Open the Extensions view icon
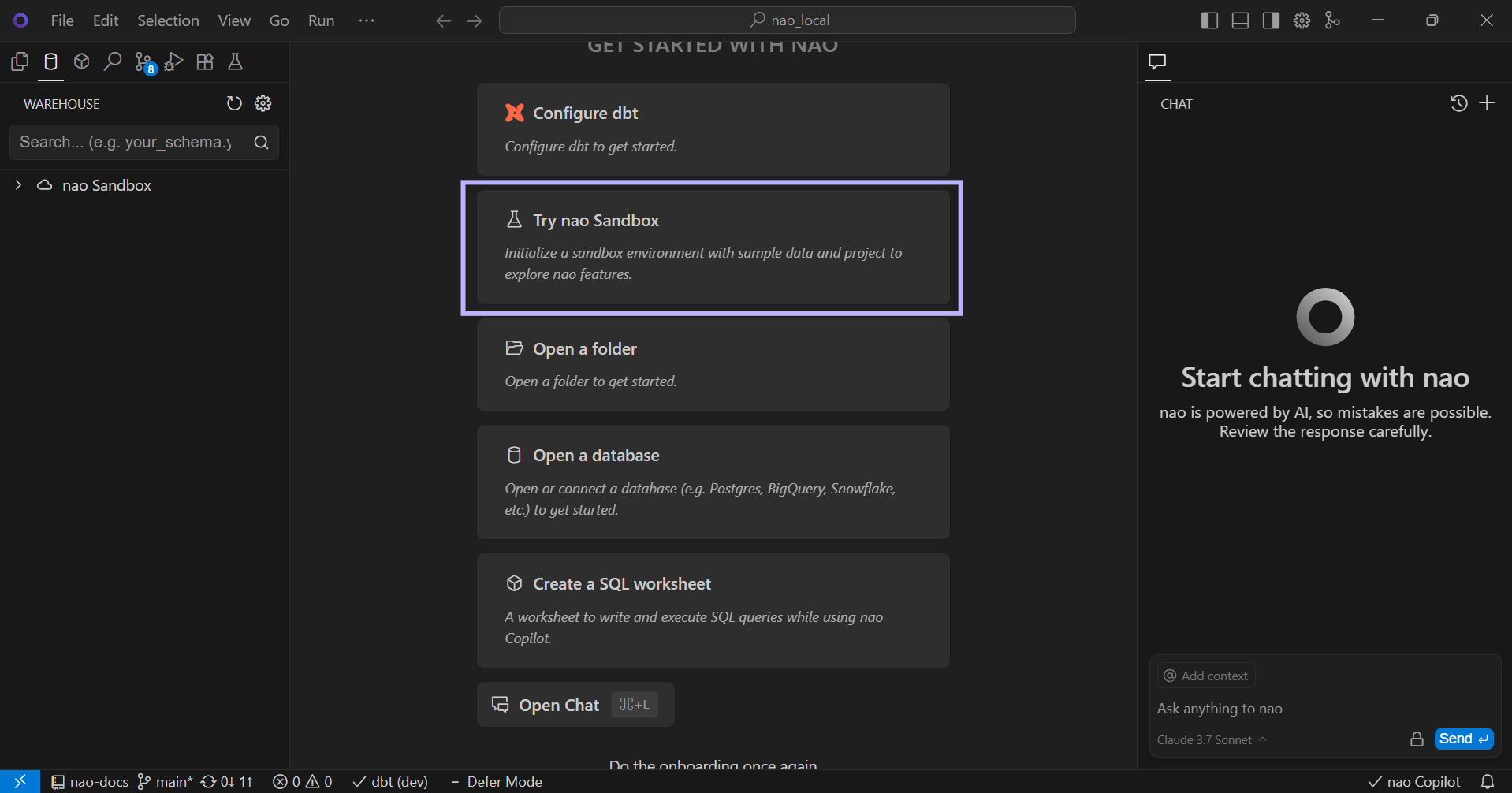The image size is (1512, 793). [x=205, y=61]
